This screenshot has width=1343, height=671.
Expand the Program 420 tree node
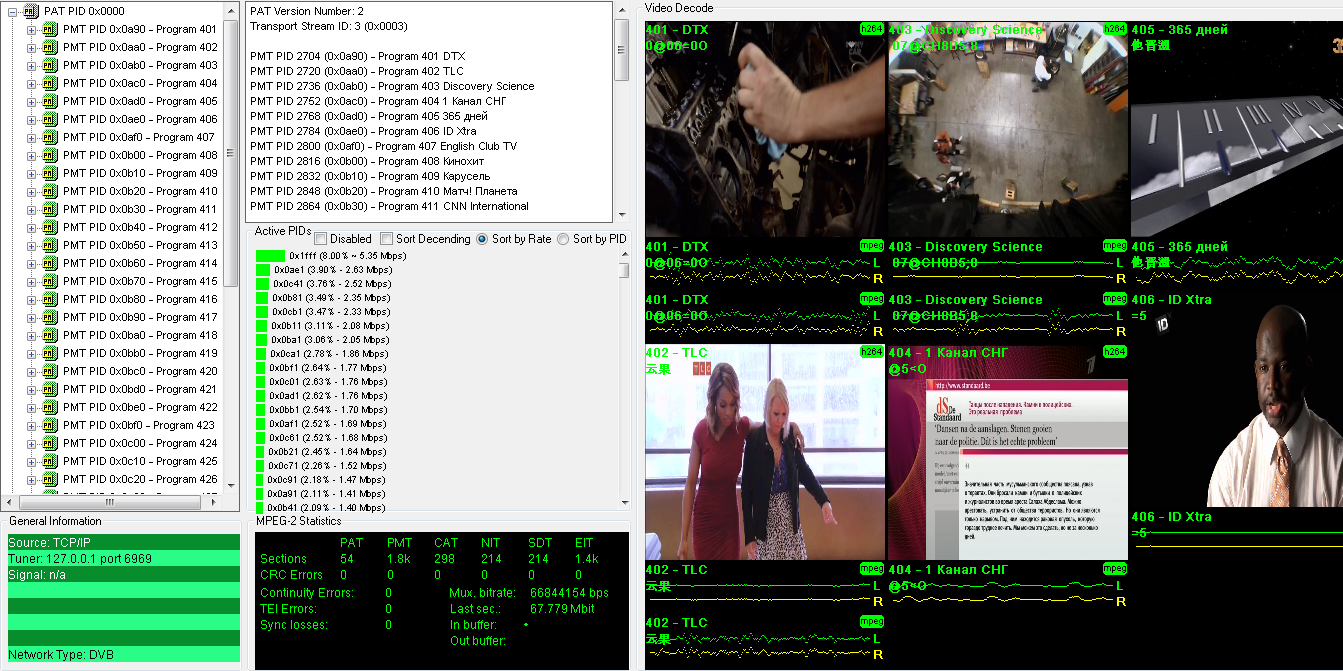(31, 371)
